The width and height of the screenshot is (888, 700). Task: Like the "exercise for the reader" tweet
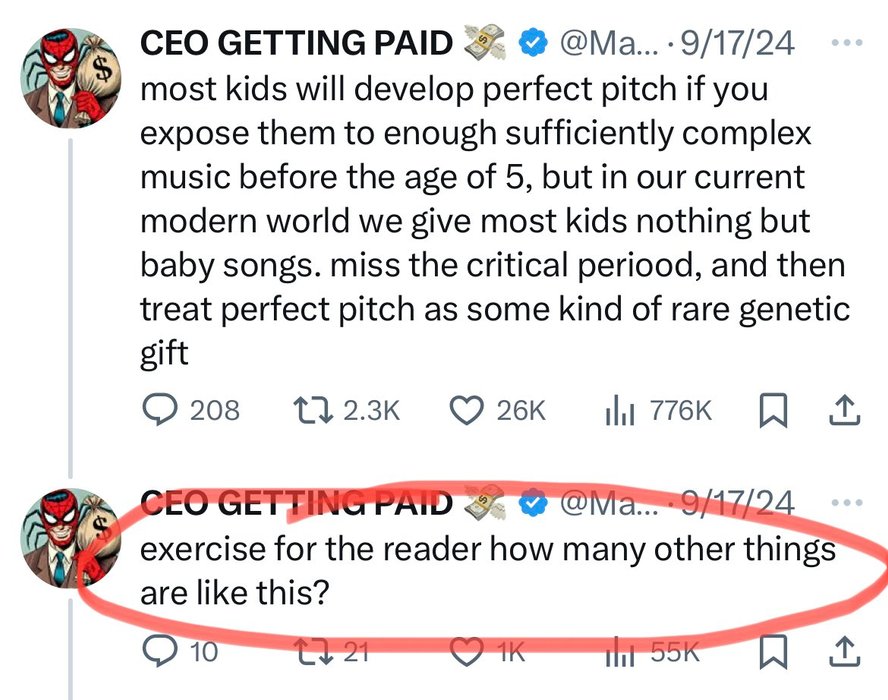[x=467, y=653]
